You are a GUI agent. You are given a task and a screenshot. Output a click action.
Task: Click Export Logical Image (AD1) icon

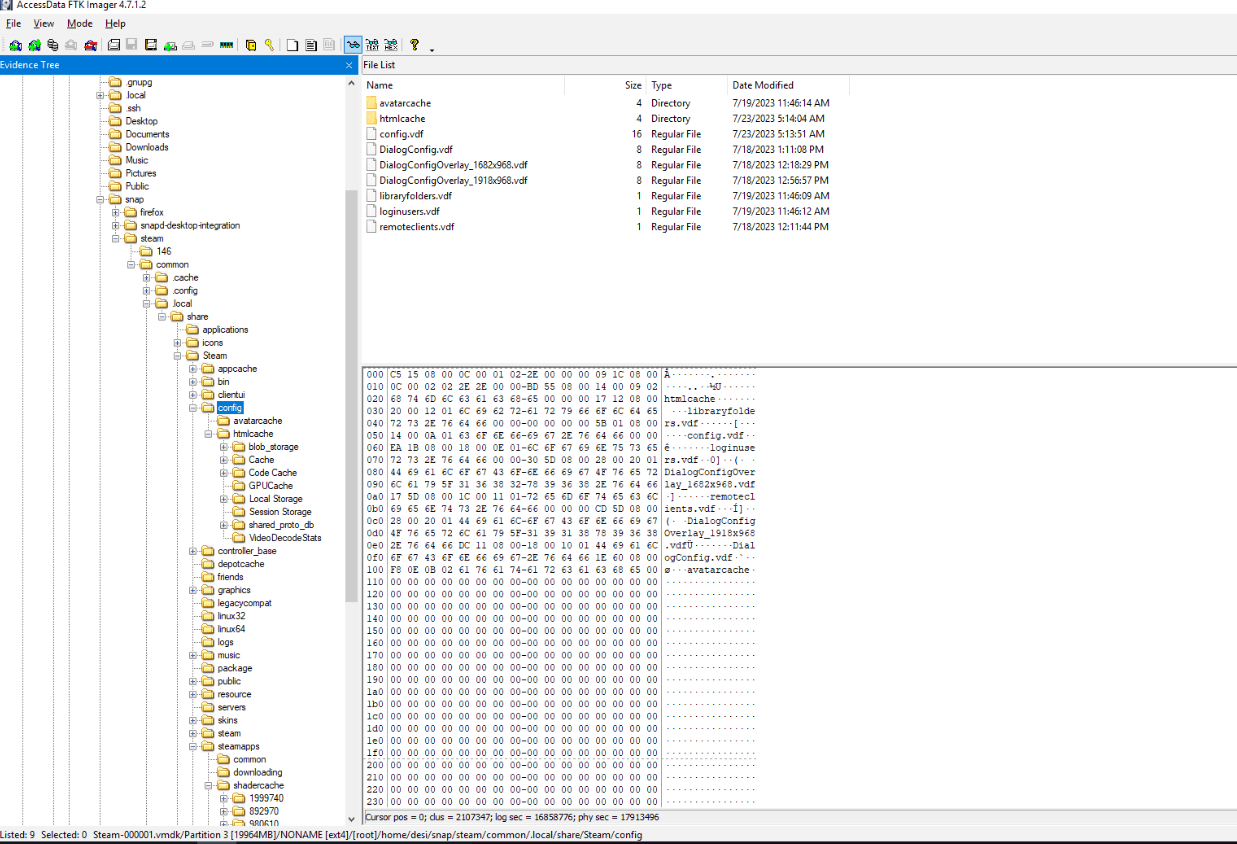pyautogui.click(x=151, y=45)
